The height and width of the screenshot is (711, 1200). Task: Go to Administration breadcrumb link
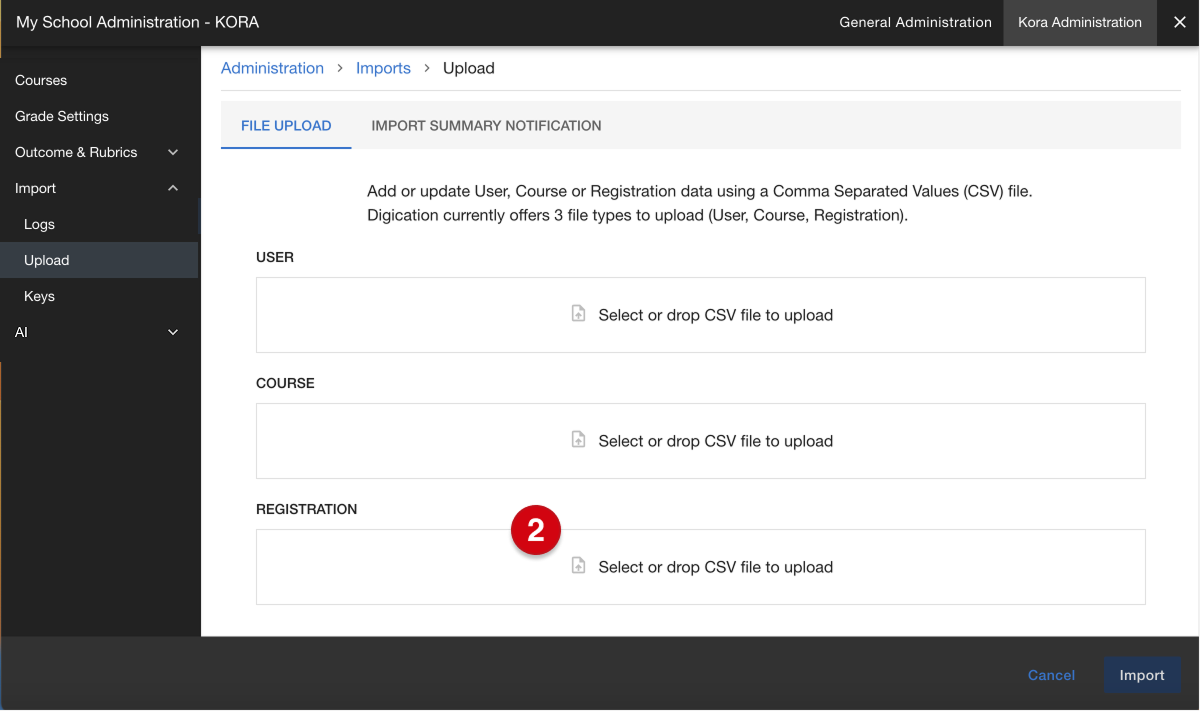(x=272, y=68)
